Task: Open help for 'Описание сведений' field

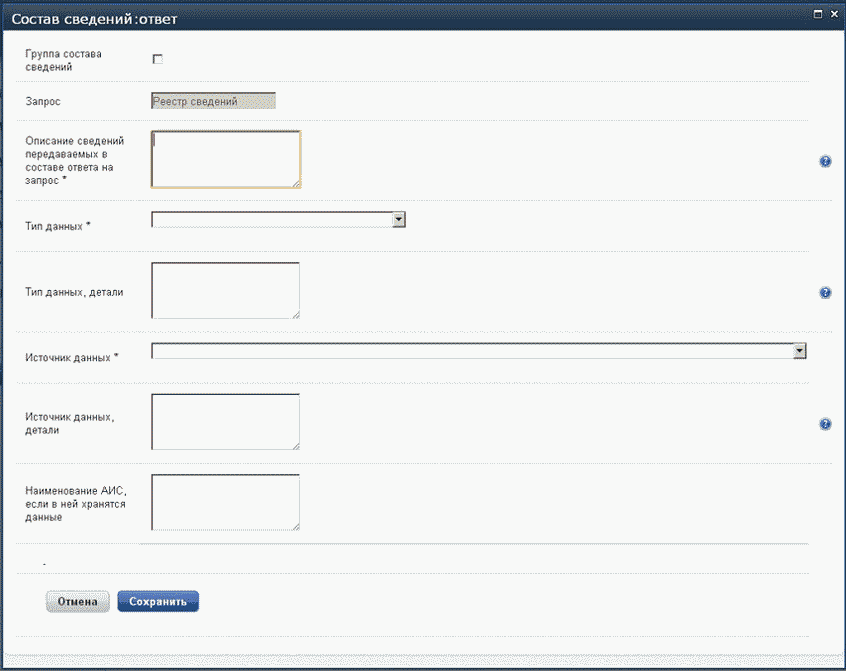Action: point(825,161)
